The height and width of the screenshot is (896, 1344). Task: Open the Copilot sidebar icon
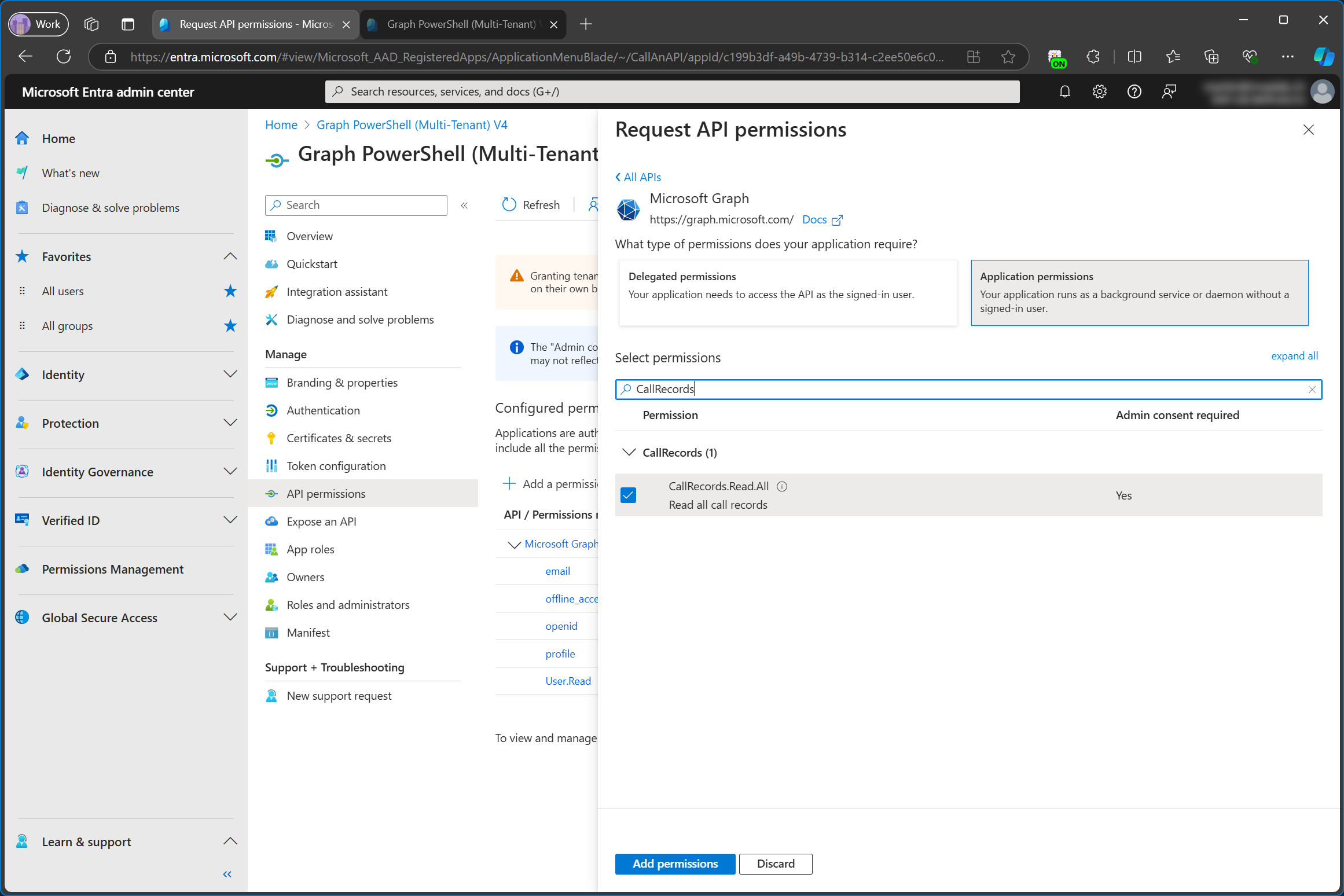point(1323,57)
